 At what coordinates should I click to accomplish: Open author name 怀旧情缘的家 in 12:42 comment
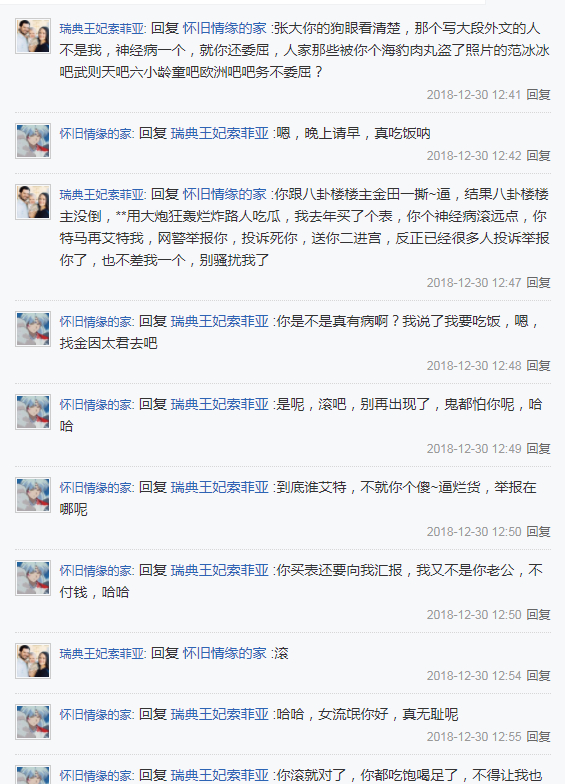96,134
